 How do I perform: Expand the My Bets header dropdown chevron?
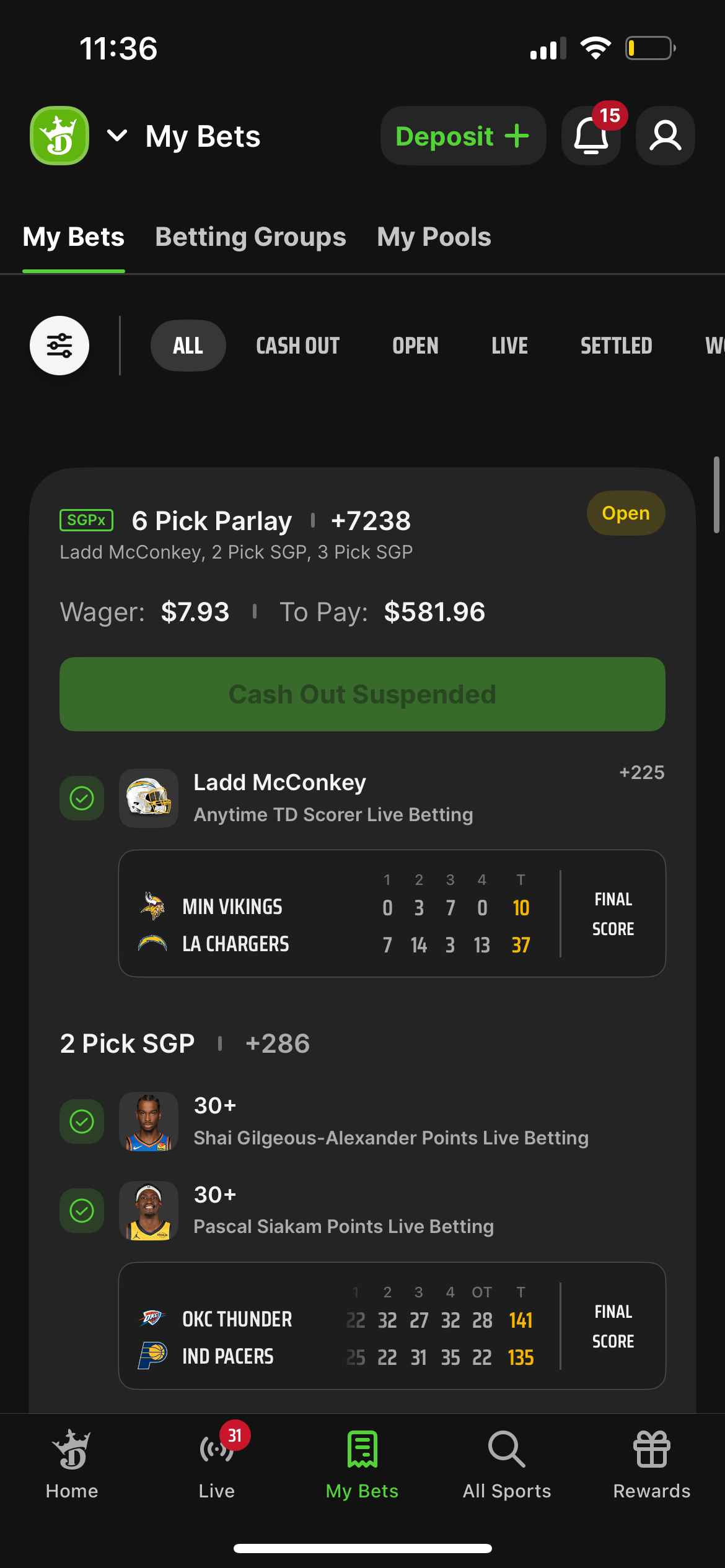coord(117,136)
